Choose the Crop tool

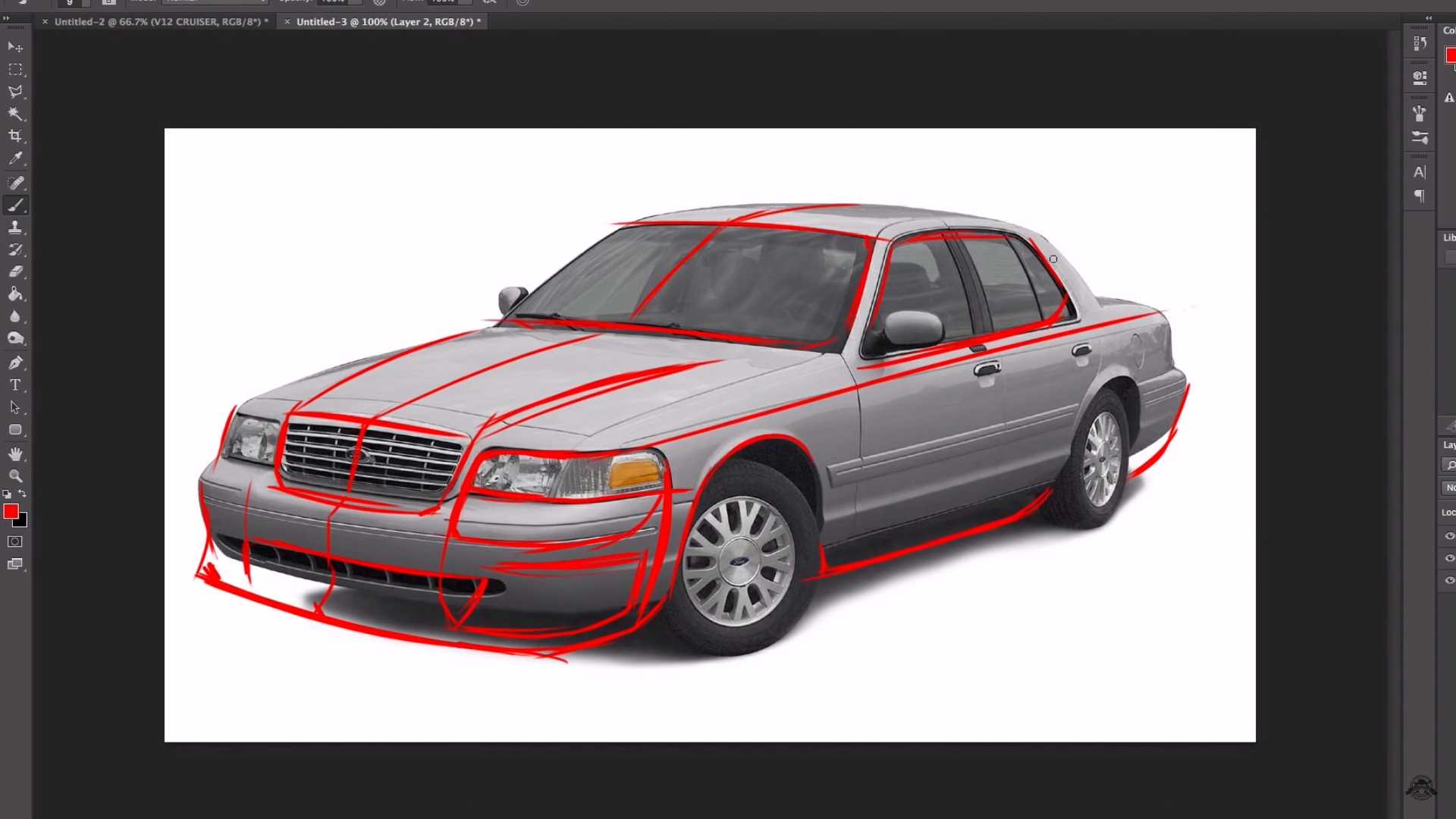coord(15,136)
